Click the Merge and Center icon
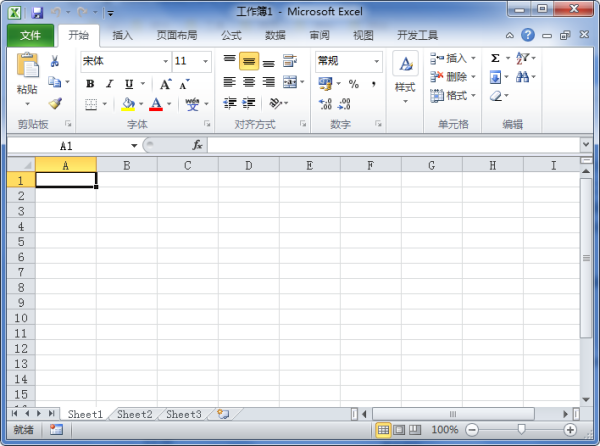The image size is (600, 446). (290, 82)
